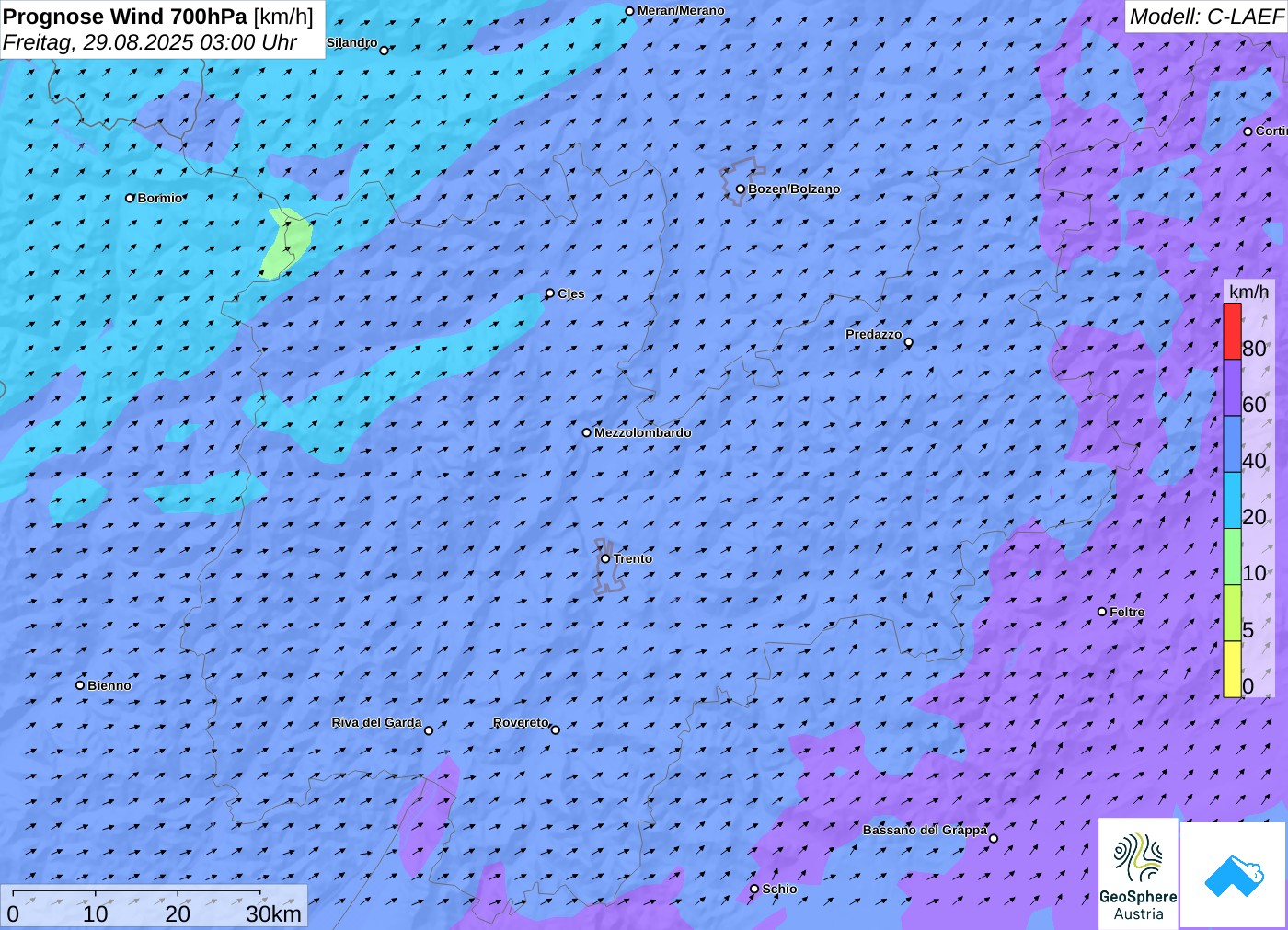Click the Feltre location marker
1288x930 pixels.
[1102, 612]
